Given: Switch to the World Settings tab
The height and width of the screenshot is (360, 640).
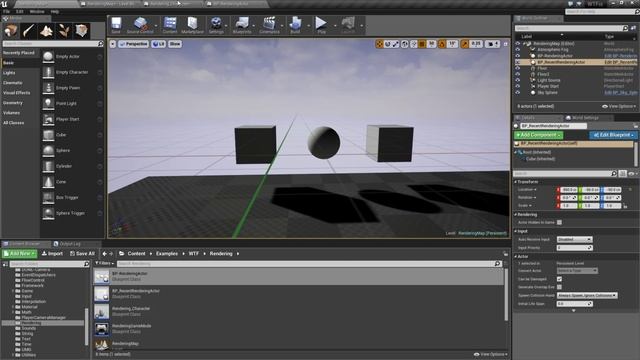Looking at the screenshot, I should pyautogui.click(x=585, y=118).
